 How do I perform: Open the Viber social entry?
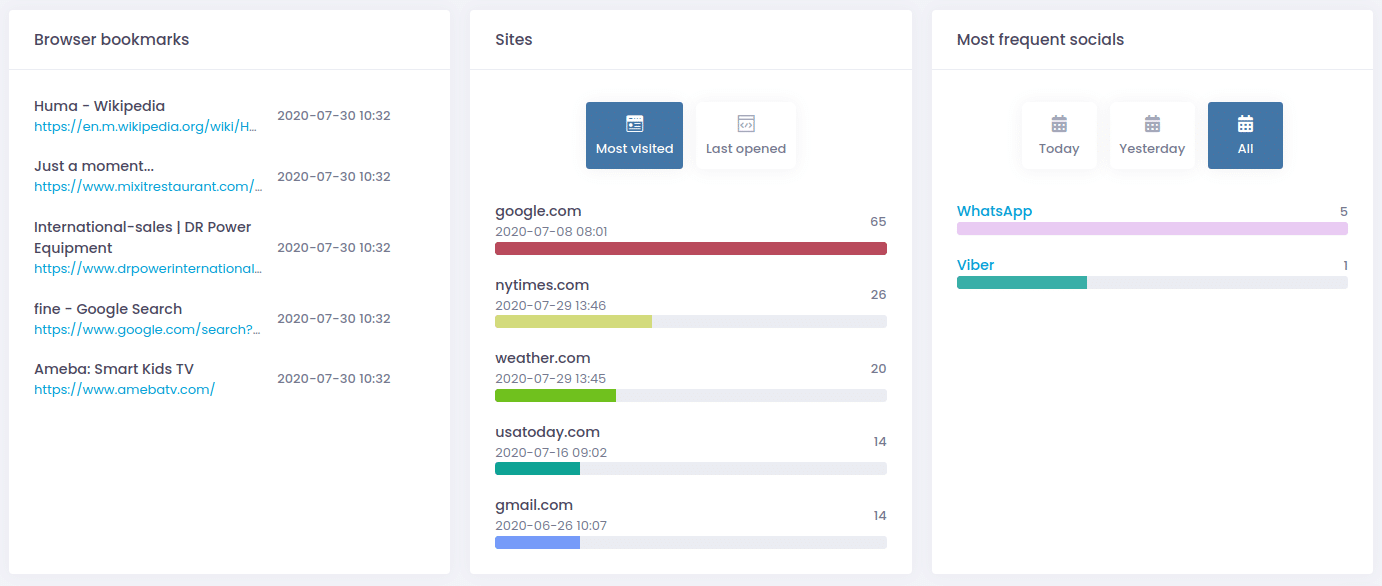[x=975, y=265]
